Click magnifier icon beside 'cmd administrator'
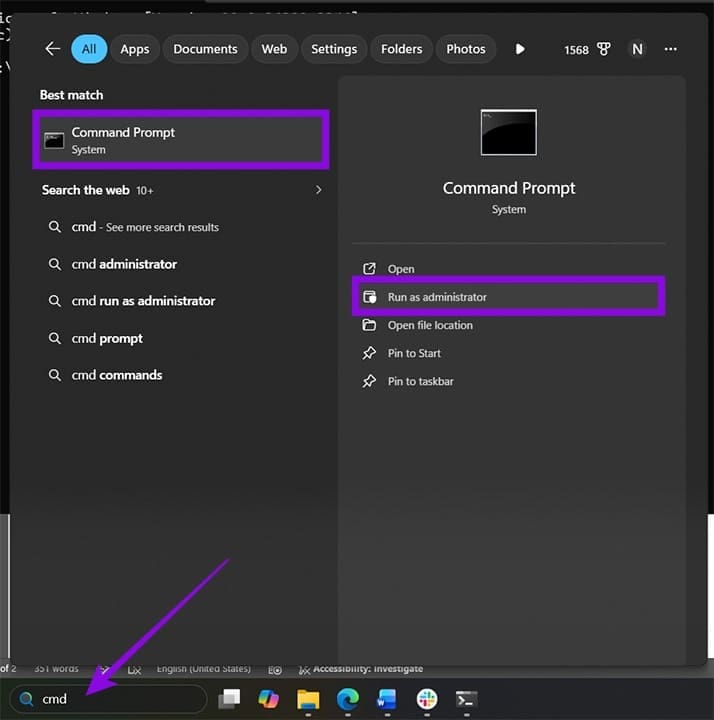714x720 pixels. pos(55,264)
